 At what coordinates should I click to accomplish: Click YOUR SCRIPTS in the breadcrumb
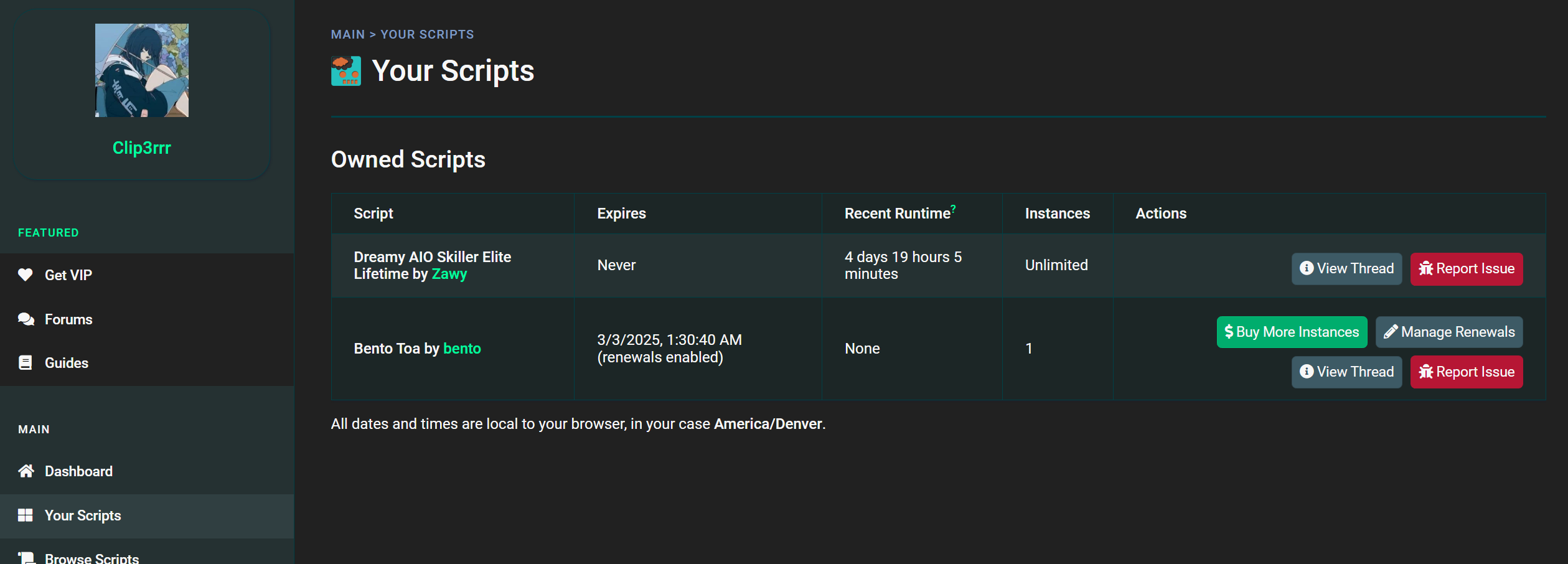click(x=427, y=34)
